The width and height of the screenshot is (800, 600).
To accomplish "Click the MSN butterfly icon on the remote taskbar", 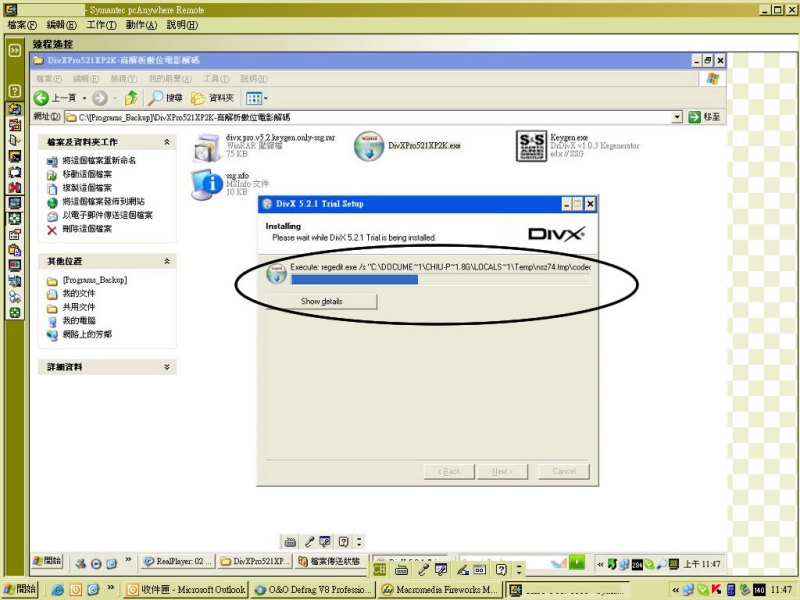I will (559, 563).
